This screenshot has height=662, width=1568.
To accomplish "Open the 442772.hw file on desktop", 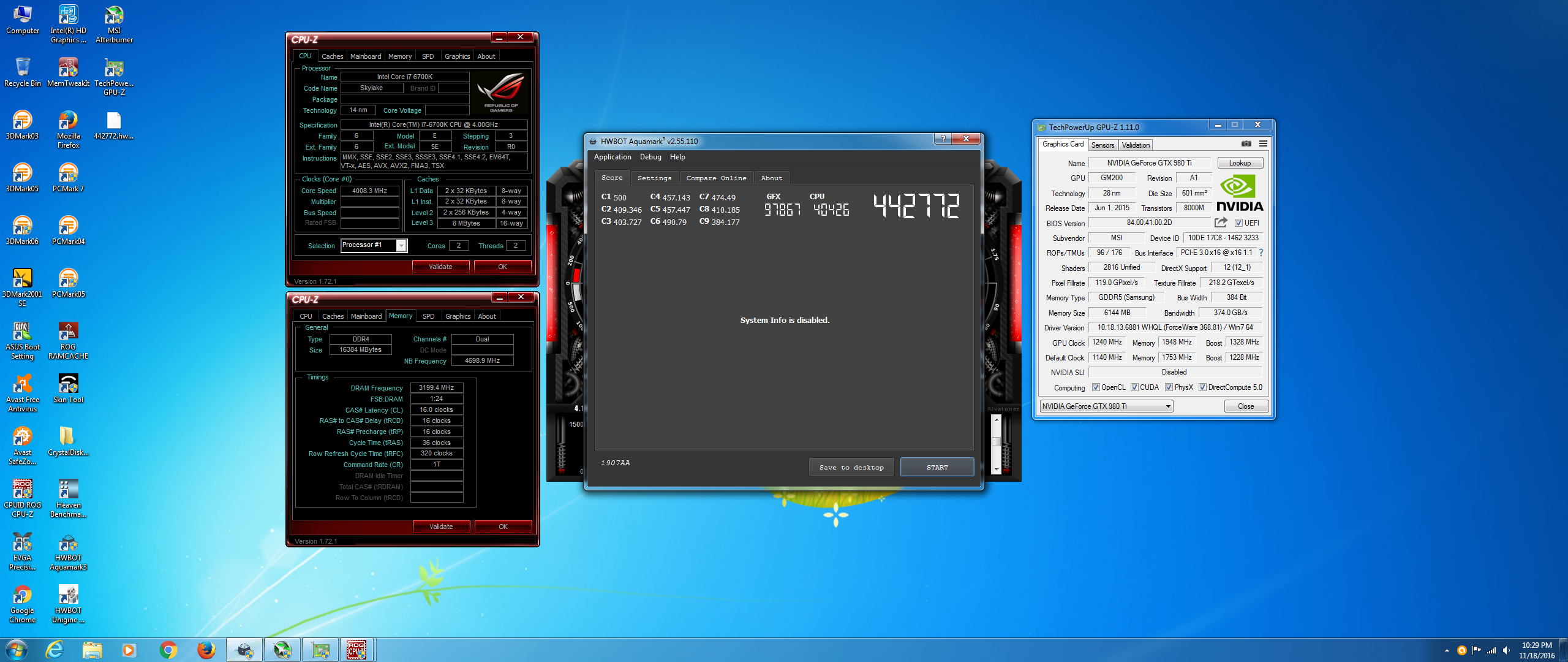I will tap(114, 125).
